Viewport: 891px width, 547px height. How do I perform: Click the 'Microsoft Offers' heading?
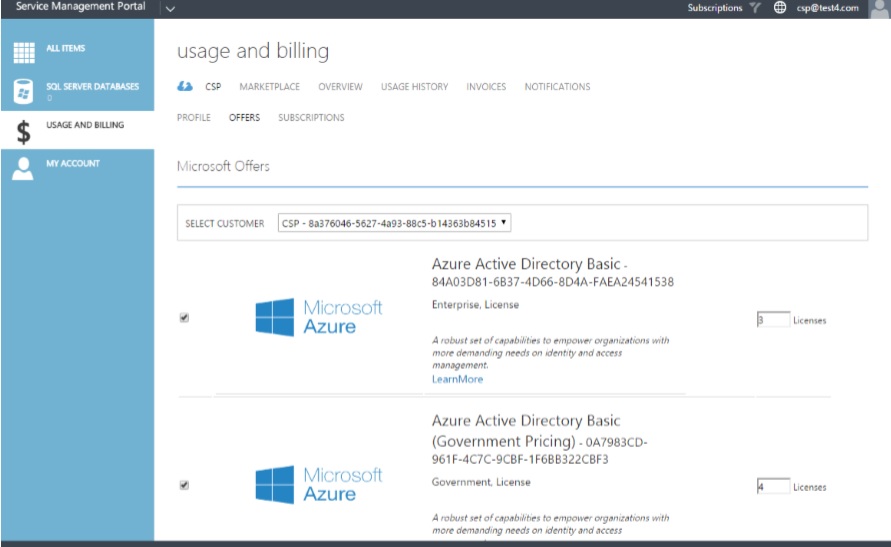223,166
